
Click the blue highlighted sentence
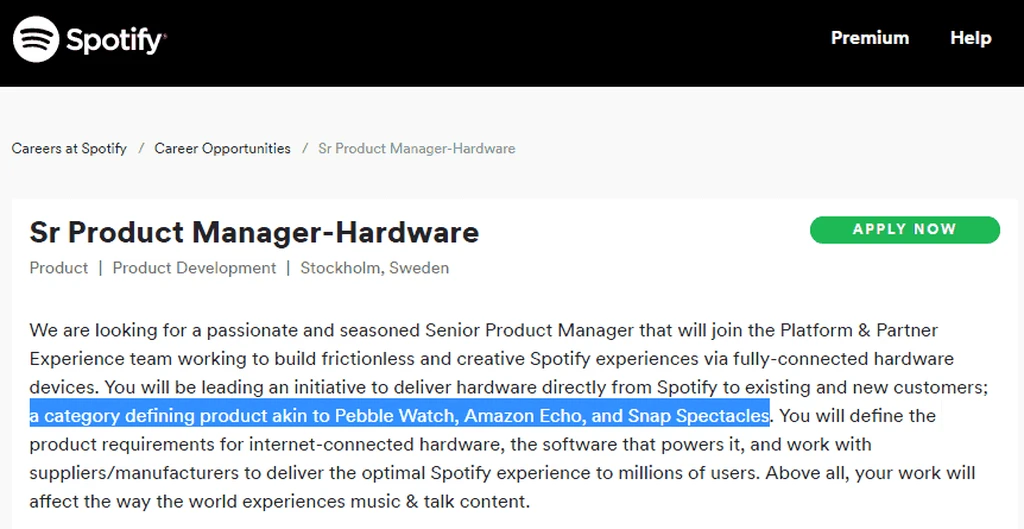pyautogui.click(x=399, y=415)
